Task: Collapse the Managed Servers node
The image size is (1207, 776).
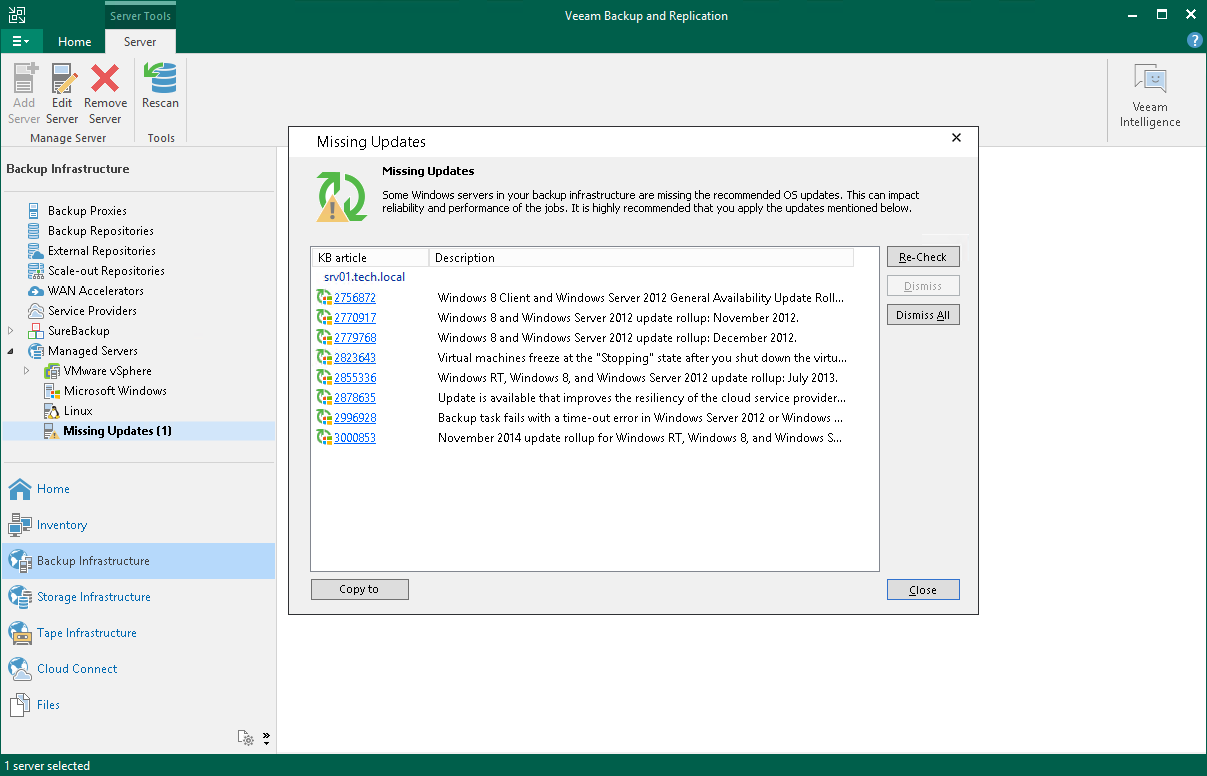Action: [11, 351]
